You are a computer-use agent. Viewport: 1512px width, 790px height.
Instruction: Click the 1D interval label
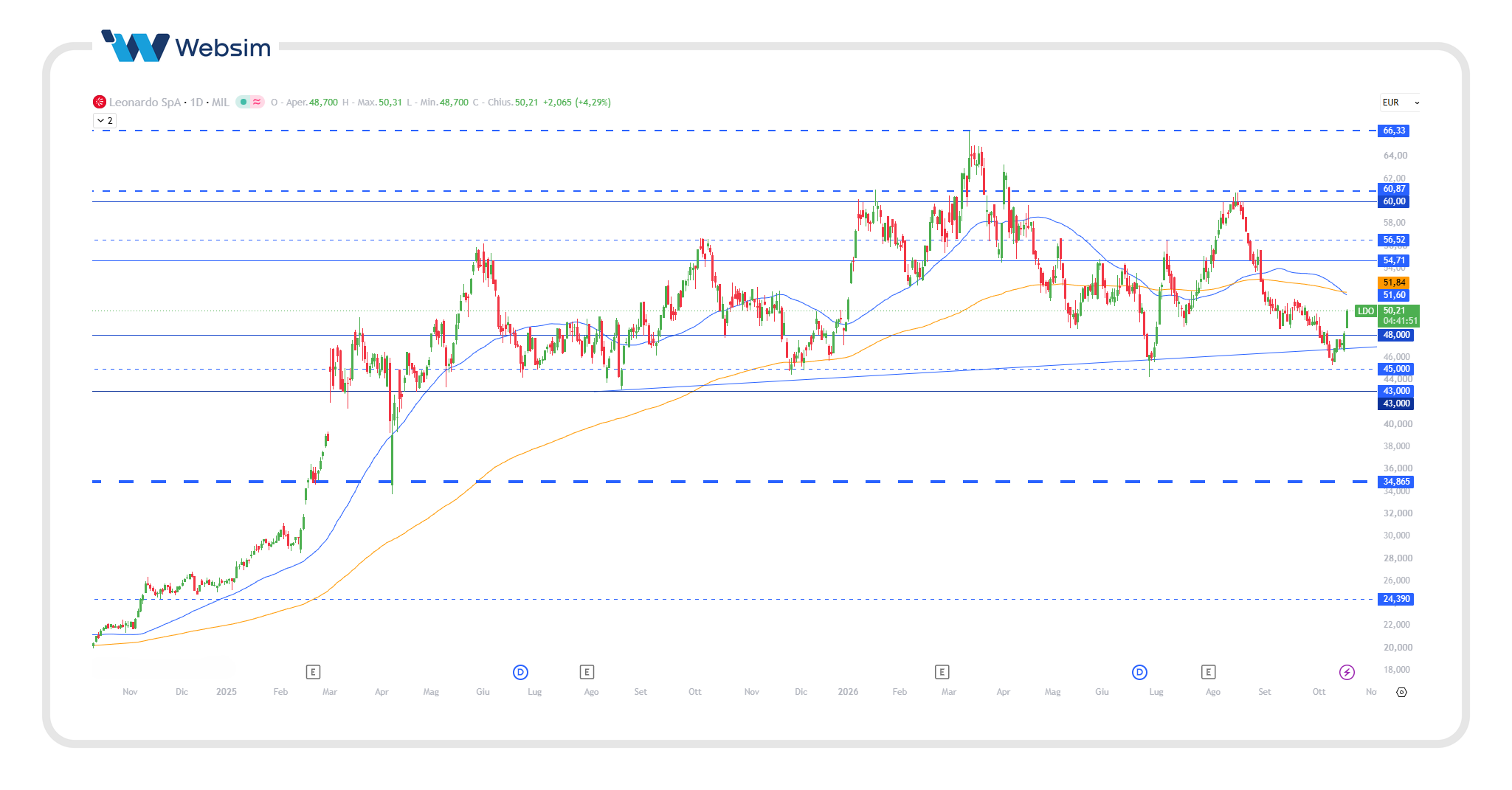coord(196,103)
